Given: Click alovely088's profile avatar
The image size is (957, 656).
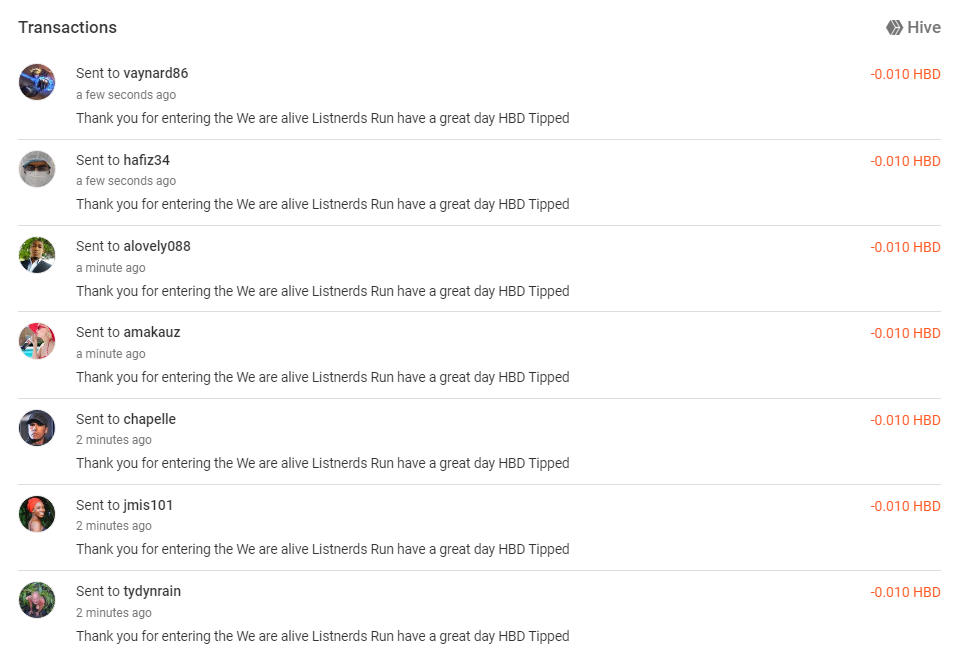Looking at the screenshot, I should (37, 254).
